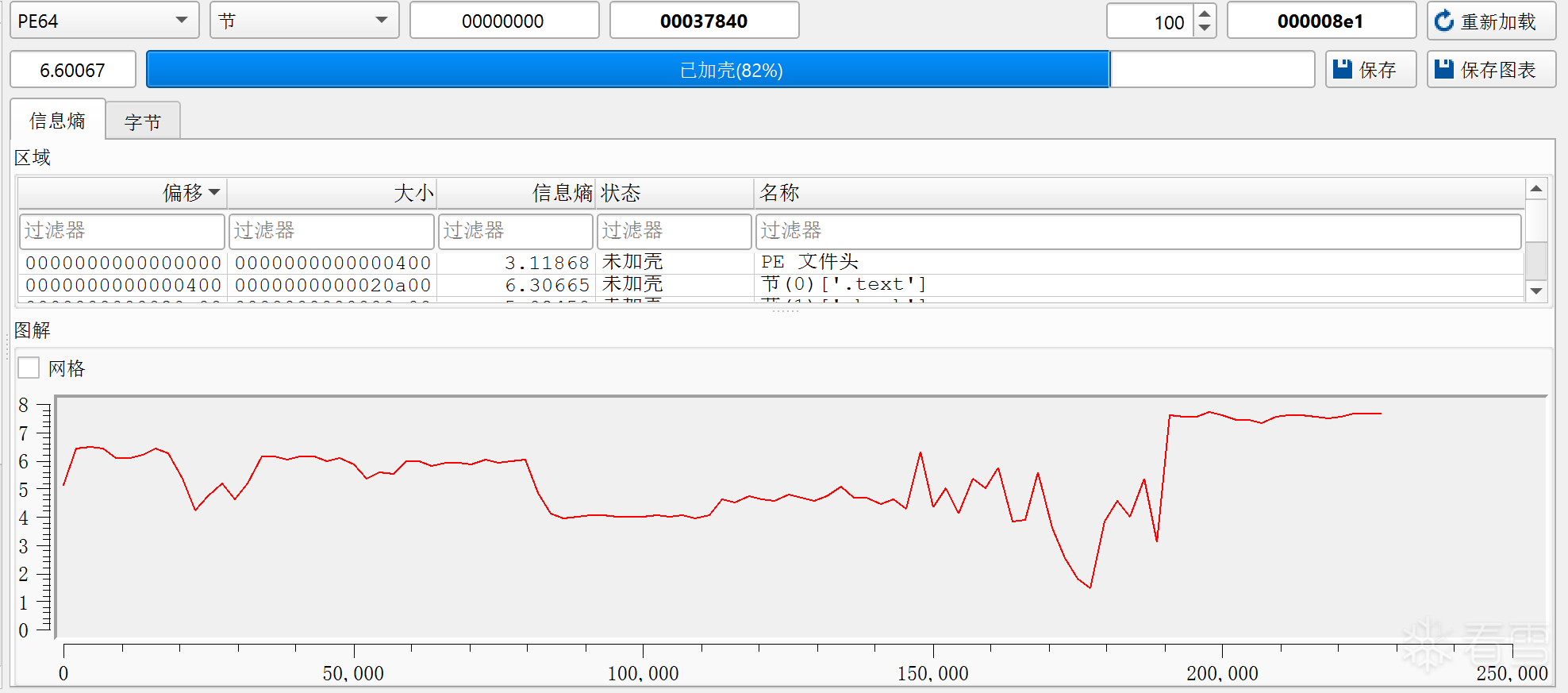Screen dimensions: 1568x693
Task: Open the PE64 file type dropdown
Action: [x=104, y=21]
